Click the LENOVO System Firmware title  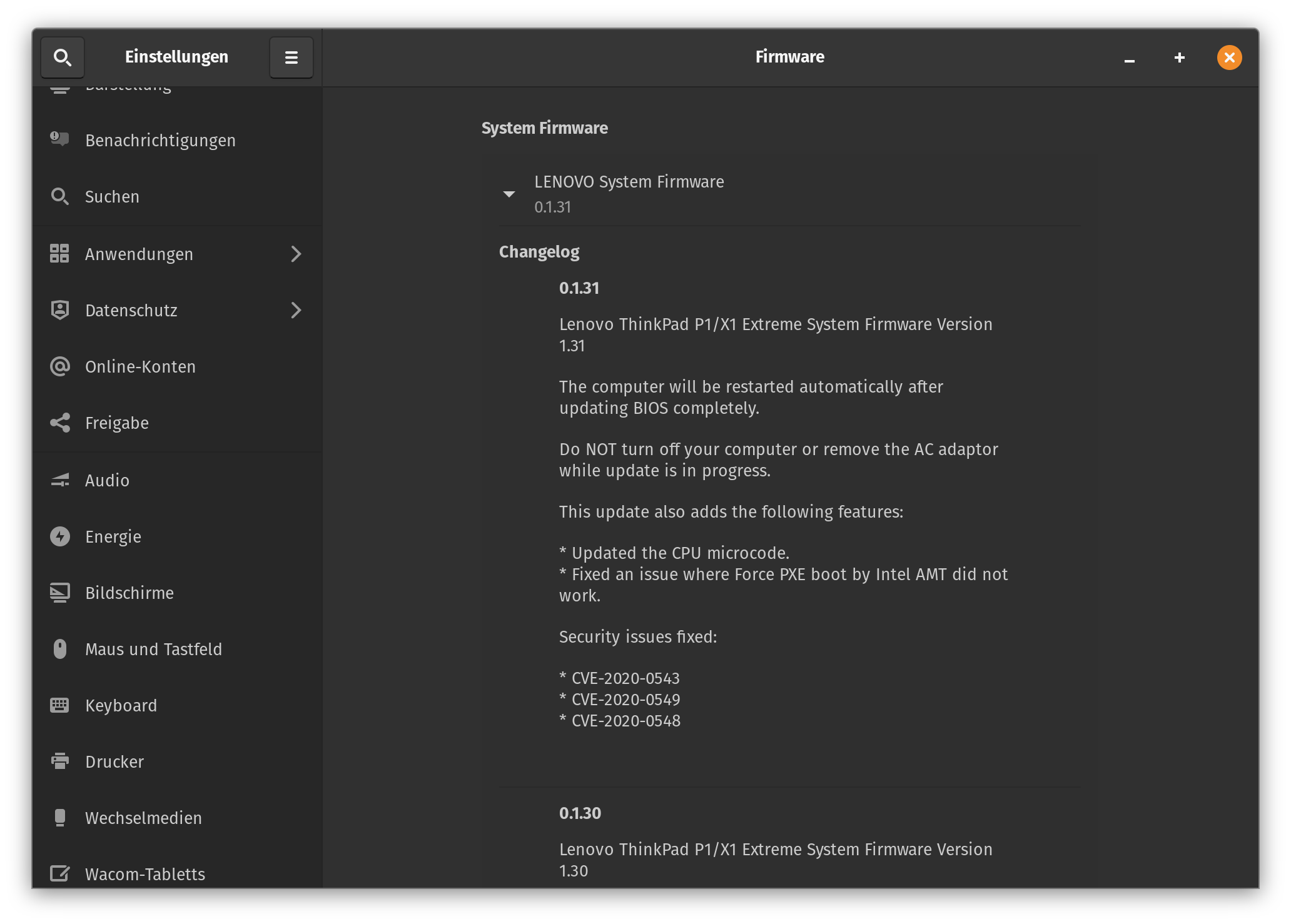click(x=629, y=182)
